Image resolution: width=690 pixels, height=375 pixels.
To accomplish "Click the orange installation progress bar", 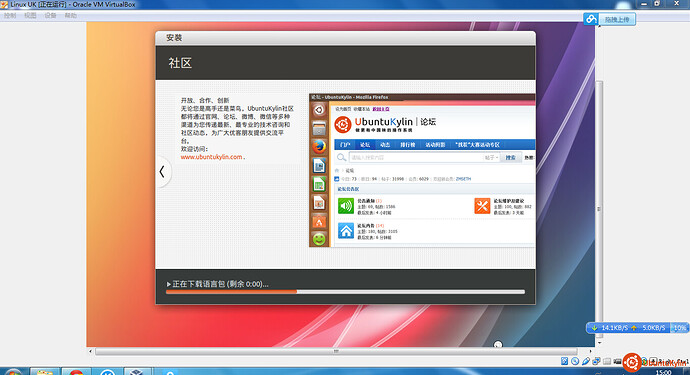I will tap(345, 292).
